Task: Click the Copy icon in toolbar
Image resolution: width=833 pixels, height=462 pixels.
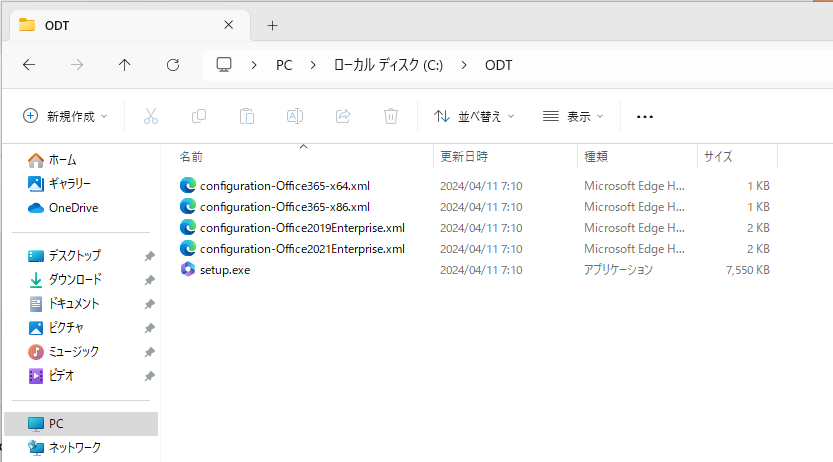Action: pos(199,116)
